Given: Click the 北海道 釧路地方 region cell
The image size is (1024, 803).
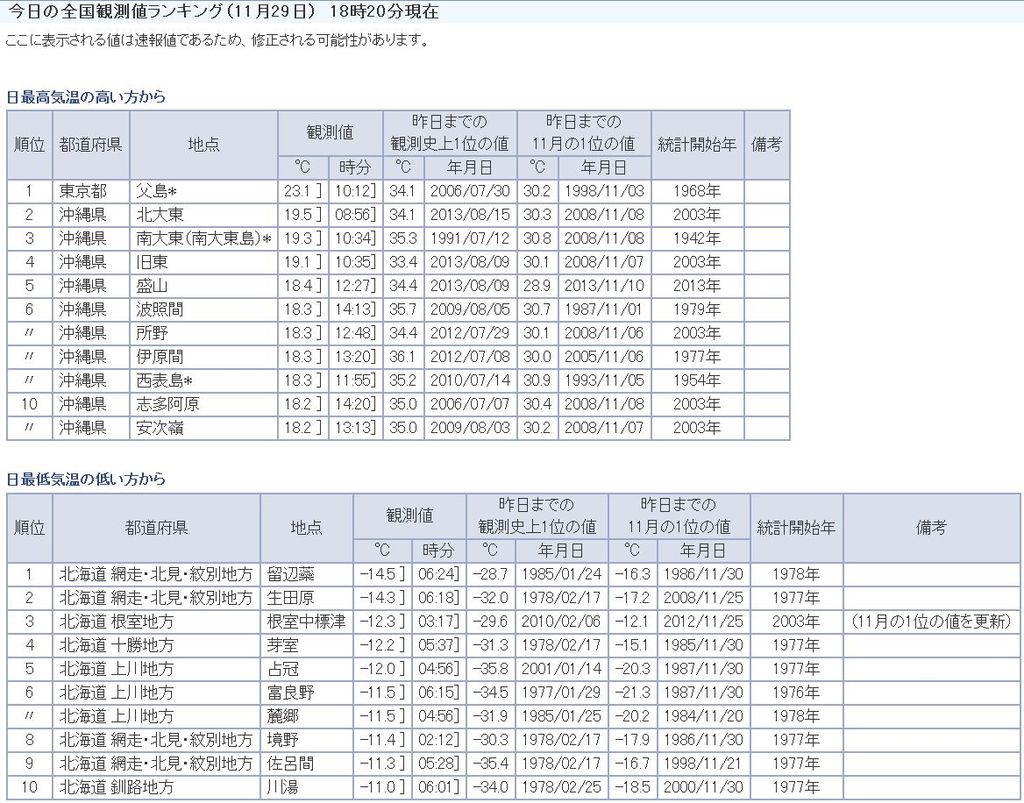Looking at the screenshot, I should click(116, 788).
